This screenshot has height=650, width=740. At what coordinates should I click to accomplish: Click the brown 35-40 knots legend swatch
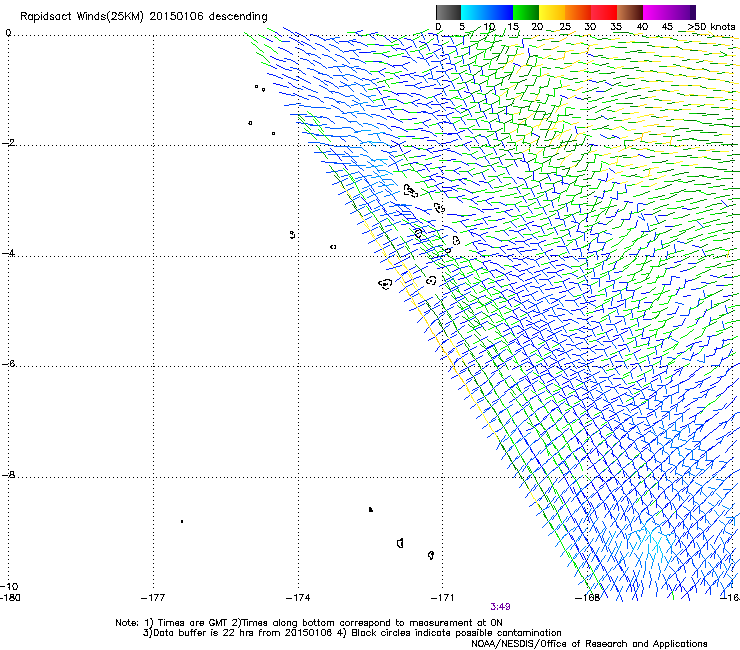(x=630, y=12)
